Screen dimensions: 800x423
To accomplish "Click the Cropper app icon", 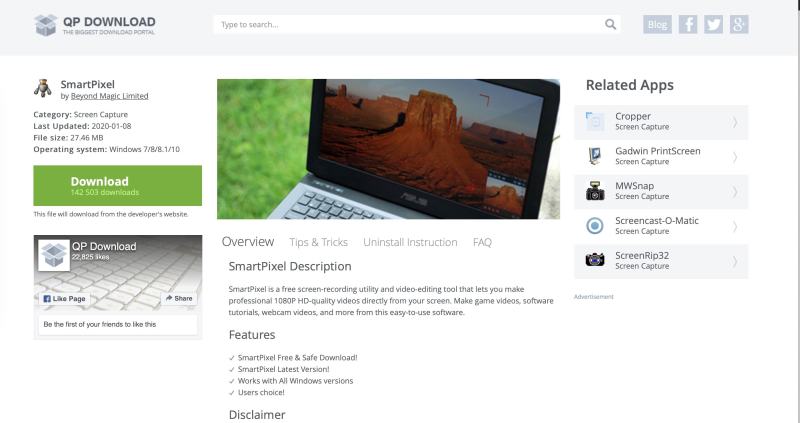I will click(594, 121).
